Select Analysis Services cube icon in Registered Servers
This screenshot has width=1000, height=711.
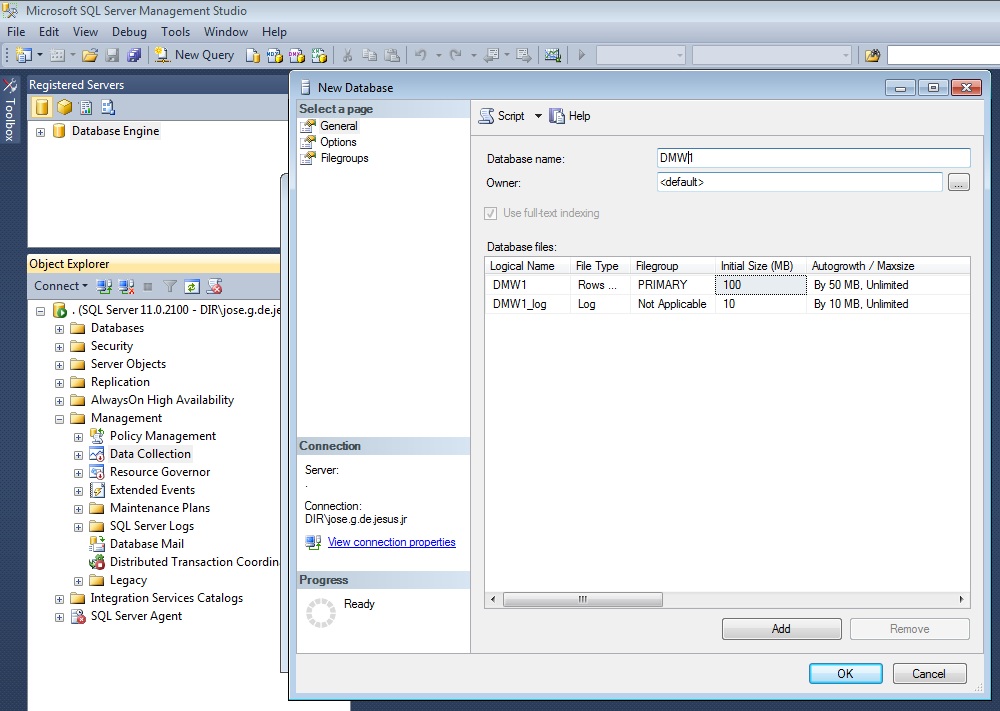click(x=64, y=107)
